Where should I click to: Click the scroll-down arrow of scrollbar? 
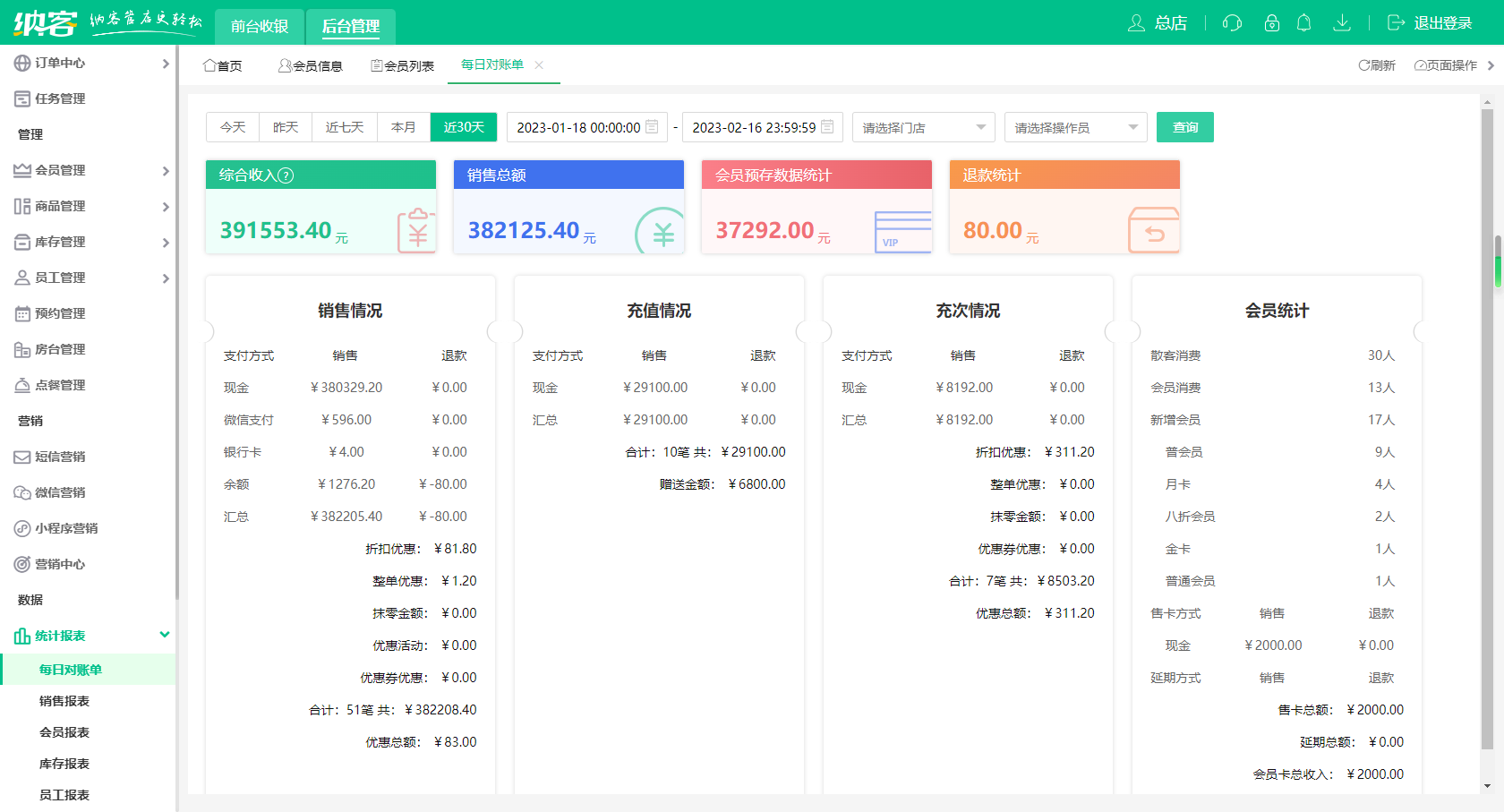tap(1487, 786)
